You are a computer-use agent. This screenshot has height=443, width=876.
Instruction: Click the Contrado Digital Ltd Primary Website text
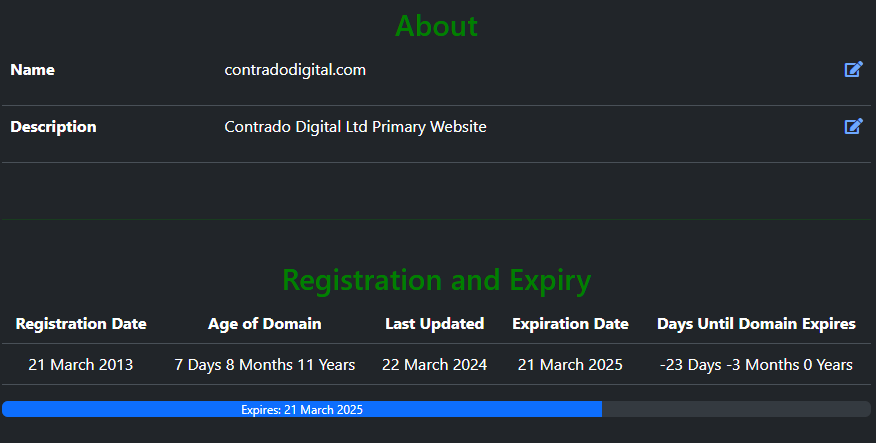click(x=355, y=127)
